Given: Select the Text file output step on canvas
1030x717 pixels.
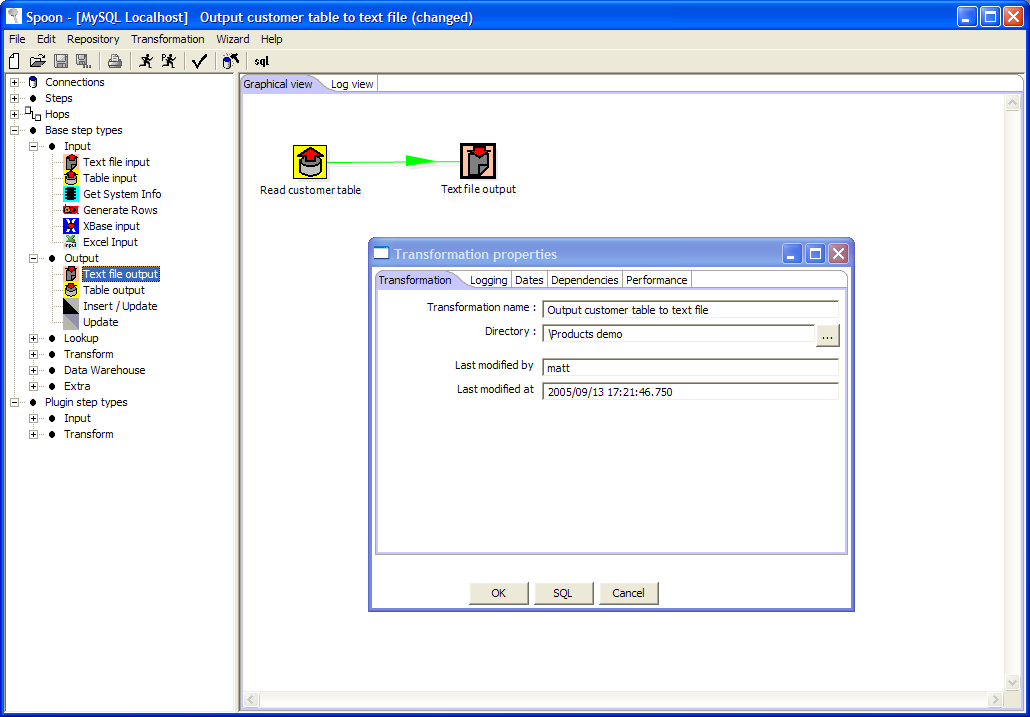Looking at the screenshot, I should [x=478, y=161].
